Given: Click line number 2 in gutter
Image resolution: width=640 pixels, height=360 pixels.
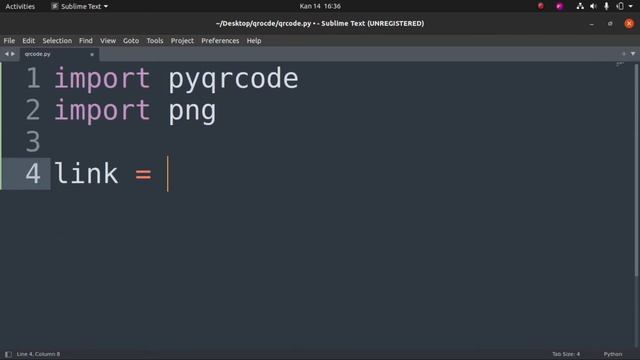Looking at the screenshot, I should pyautogui.click(x=33, y=110).
